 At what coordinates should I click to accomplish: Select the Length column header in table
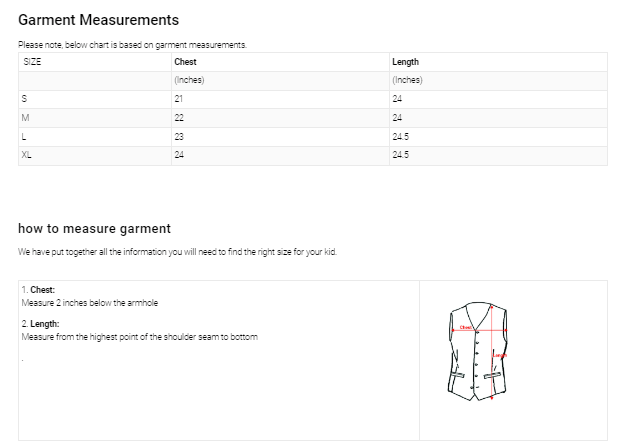pyautogui.click(x=405, y=62)
